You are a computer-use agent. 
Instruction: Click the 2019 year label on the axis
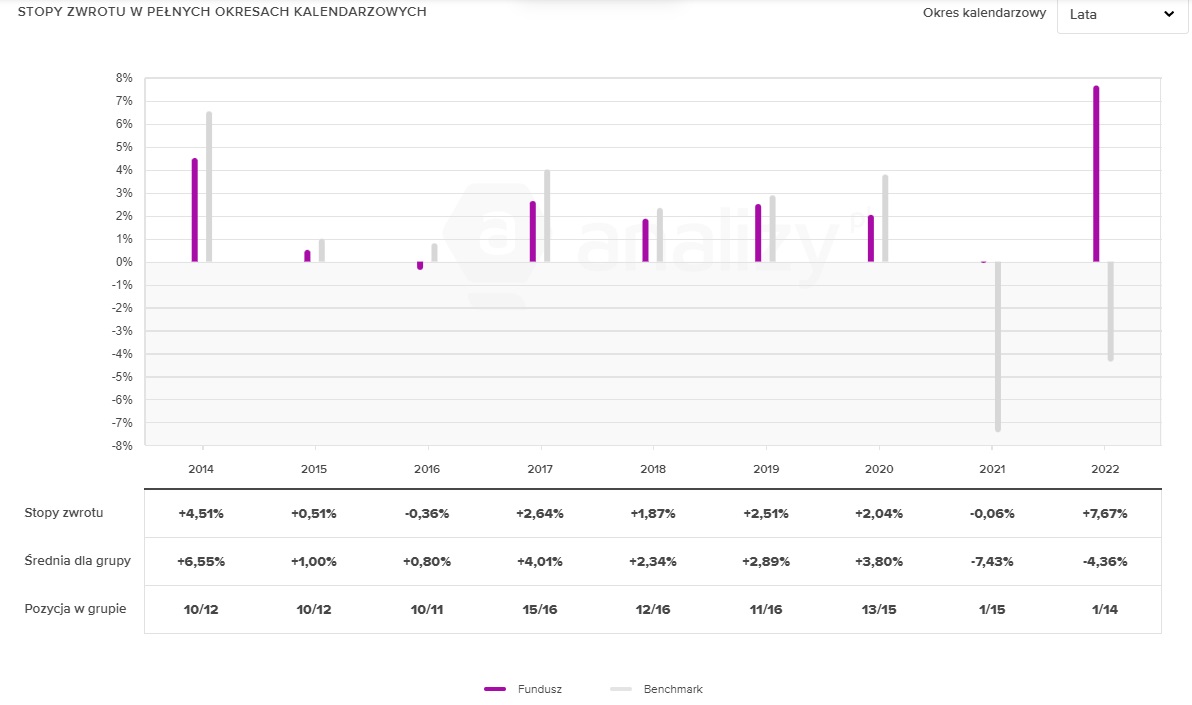(x=765, y=469)
